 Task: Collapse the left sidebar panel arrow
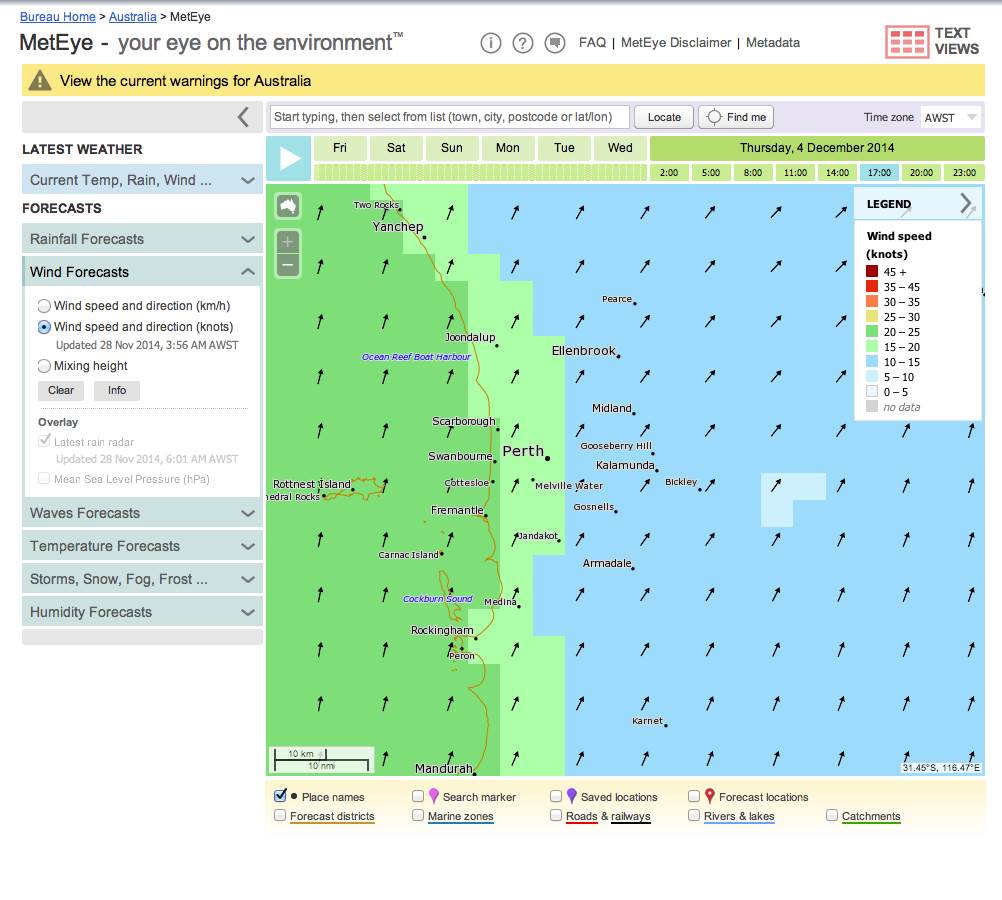tap(243, 117)
